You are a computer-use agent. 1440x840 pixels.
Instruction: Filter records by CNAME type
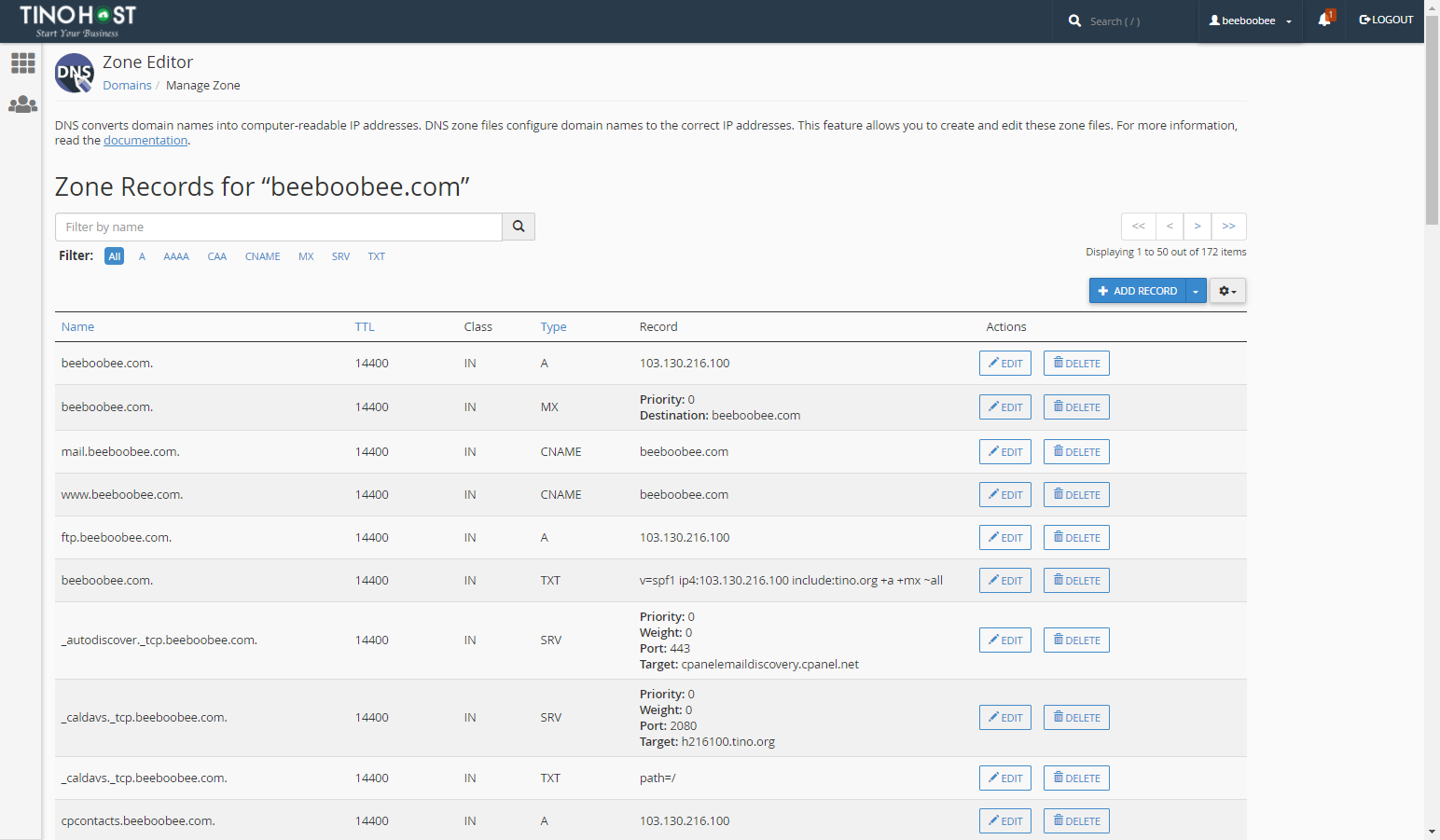pos(263,256)
